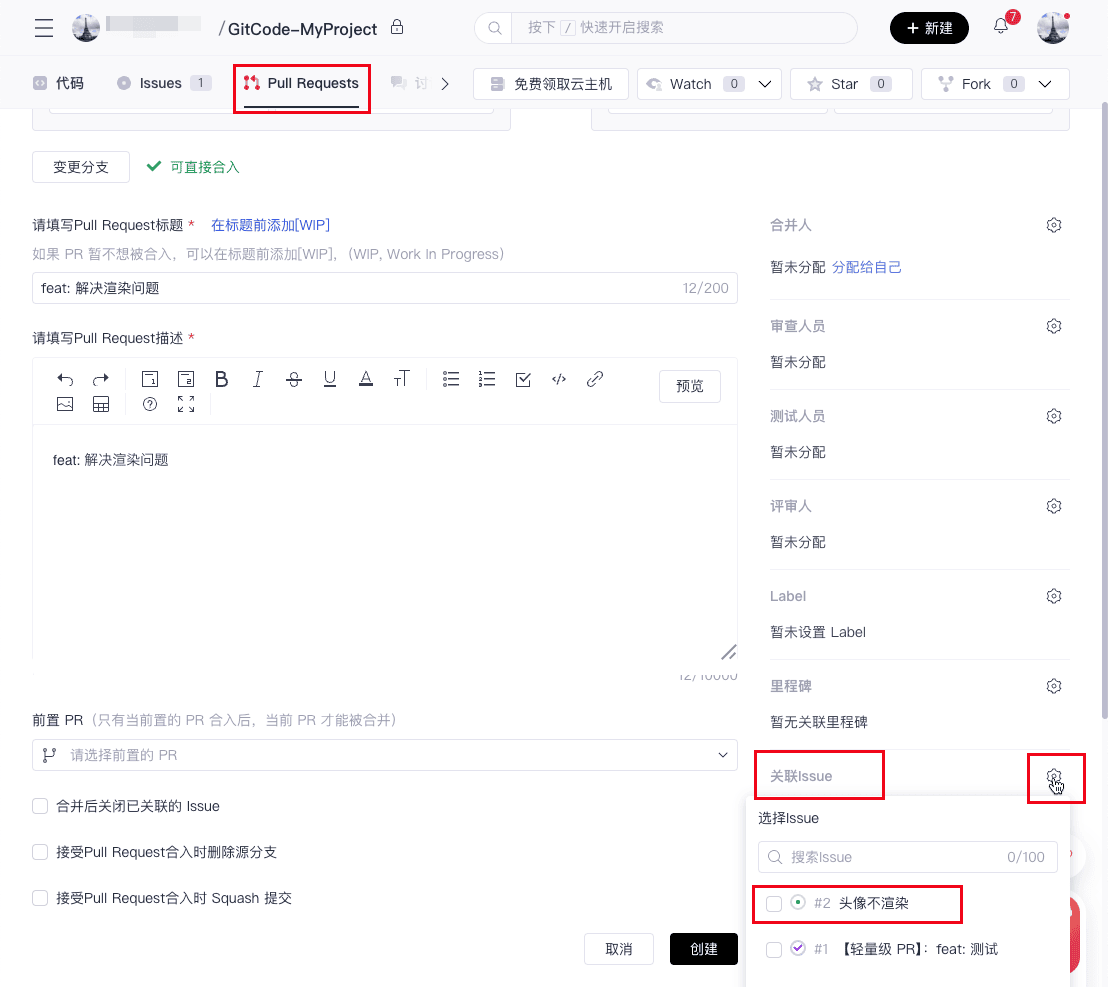
Task: Expand the Watch dropdown arrow
Action: [x=765, y=84]
